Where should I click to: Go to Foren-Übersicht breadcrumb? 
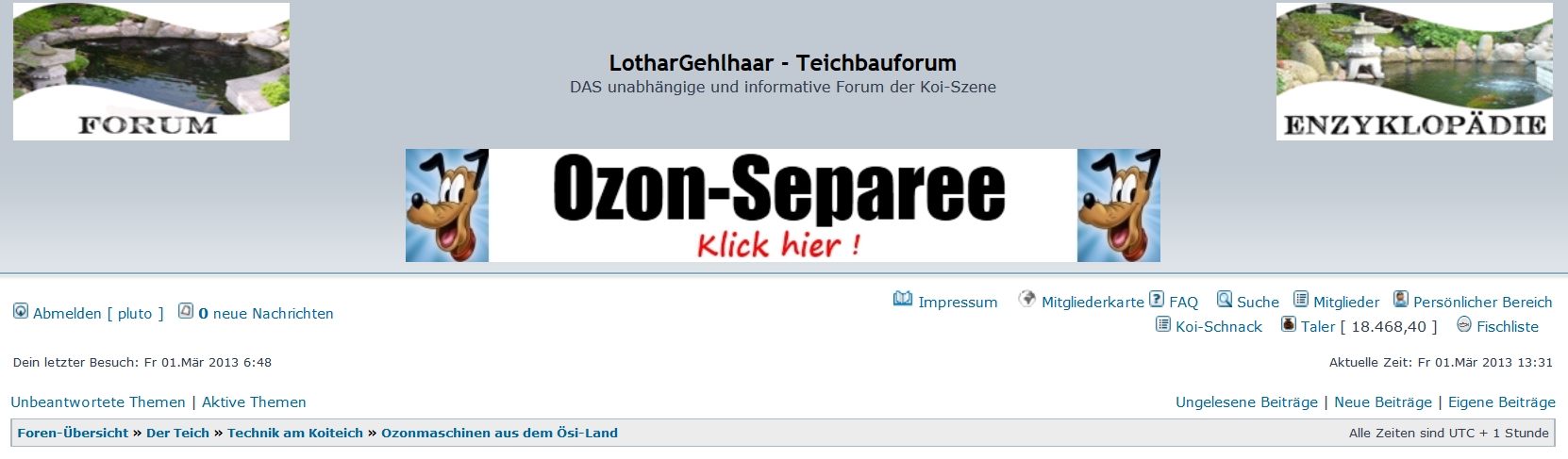(x=73, y=434)
